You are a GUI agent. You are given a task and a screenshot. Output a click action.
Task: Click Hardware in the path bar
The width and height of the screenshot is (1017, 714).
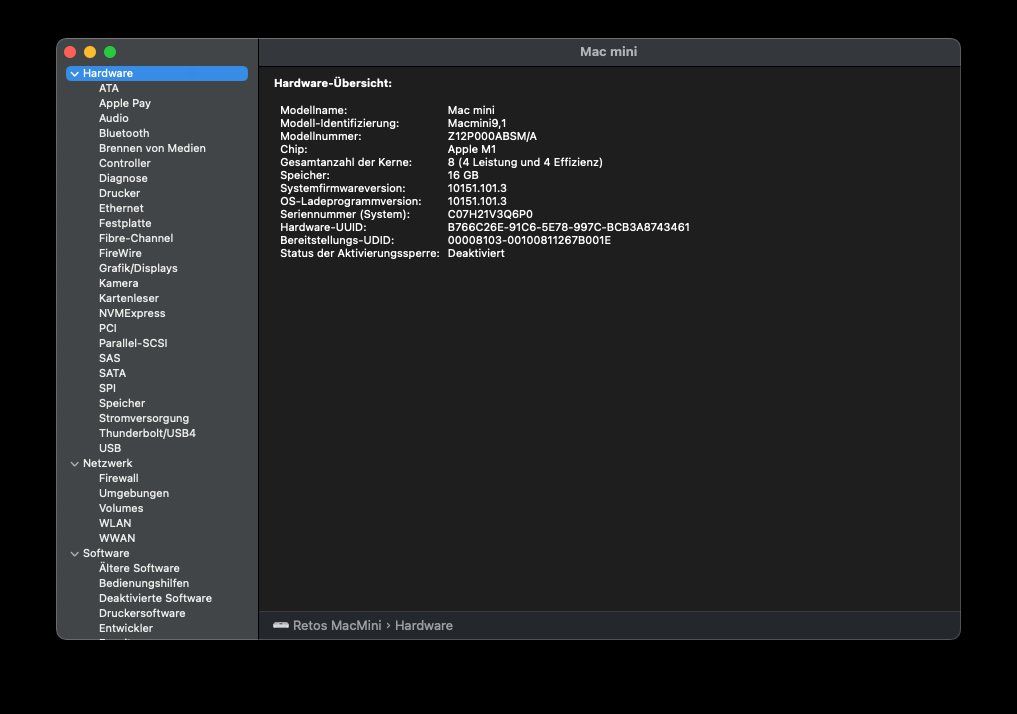pyautogui.click(x=424, y=626)
